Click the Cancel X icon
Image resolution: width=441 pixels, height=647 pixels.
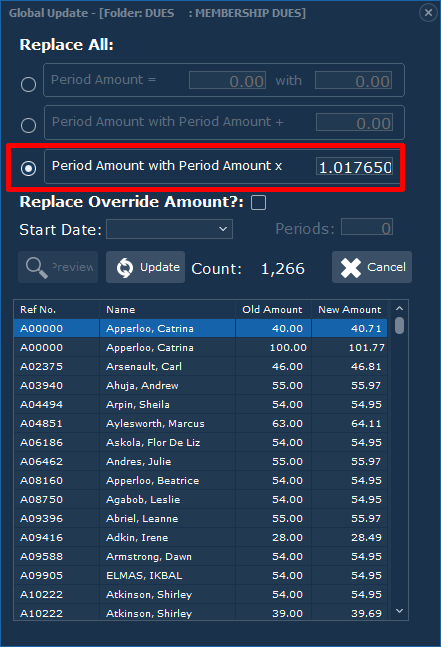coord(351,267)
